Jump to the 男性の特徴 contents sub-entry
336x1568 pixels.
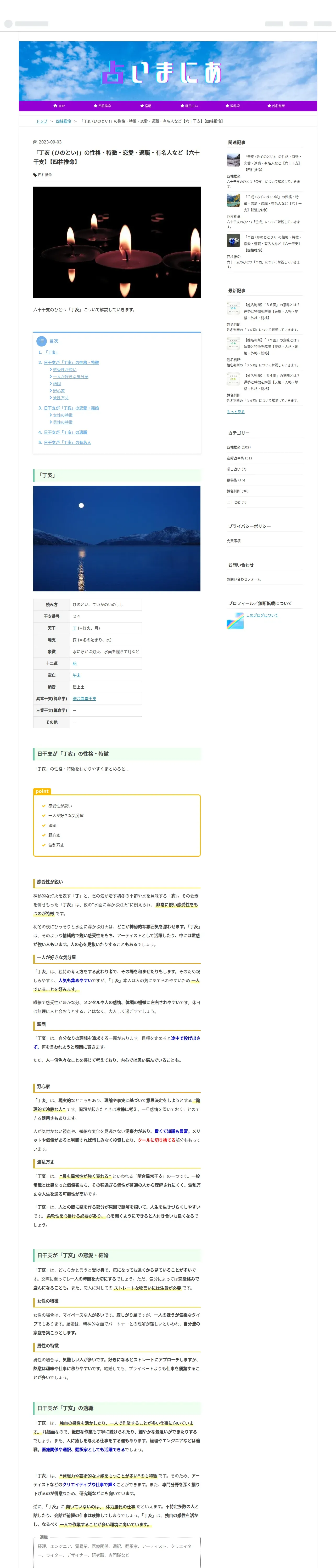pyautogui.click(x=63, y=422)
